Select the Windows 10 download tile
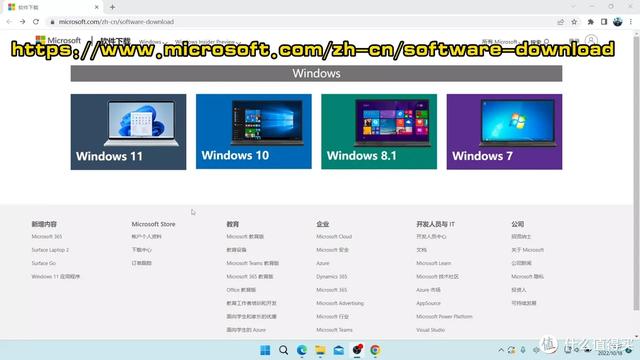The width and height of the screenshot is (640, 360). [x=253, y=131]
